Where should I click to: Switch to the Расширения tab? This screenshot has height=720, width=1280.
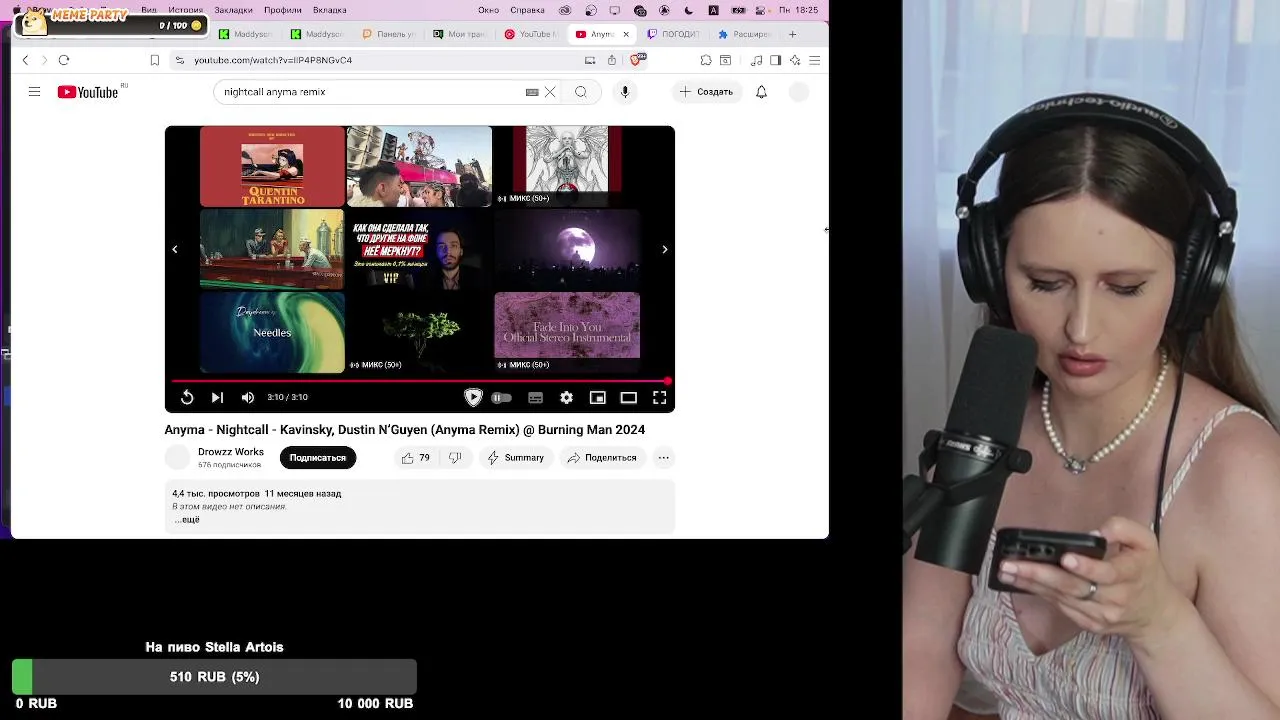[x=745, y=34]
